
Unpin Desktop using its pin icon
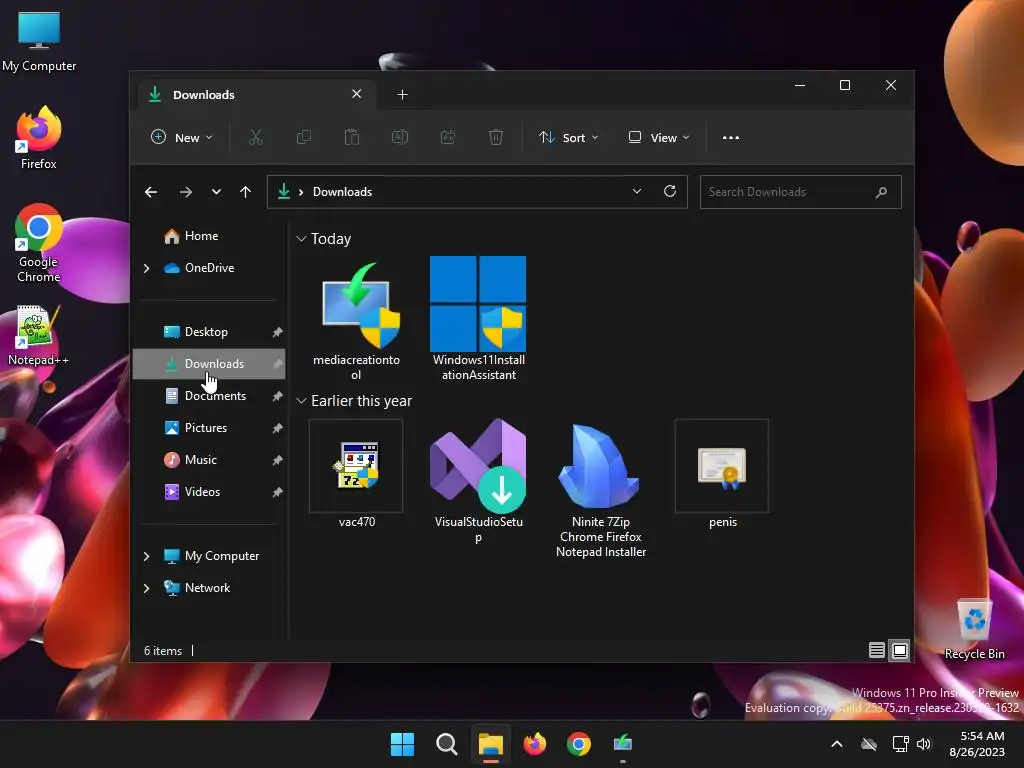277,332
